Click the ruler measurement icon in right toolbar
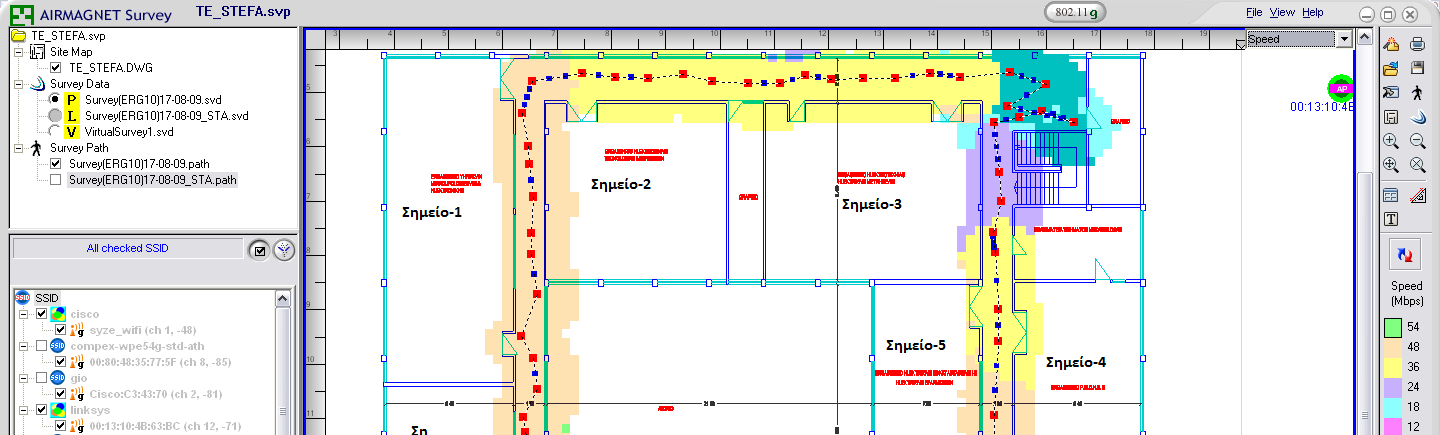 tap(1417, 195)
